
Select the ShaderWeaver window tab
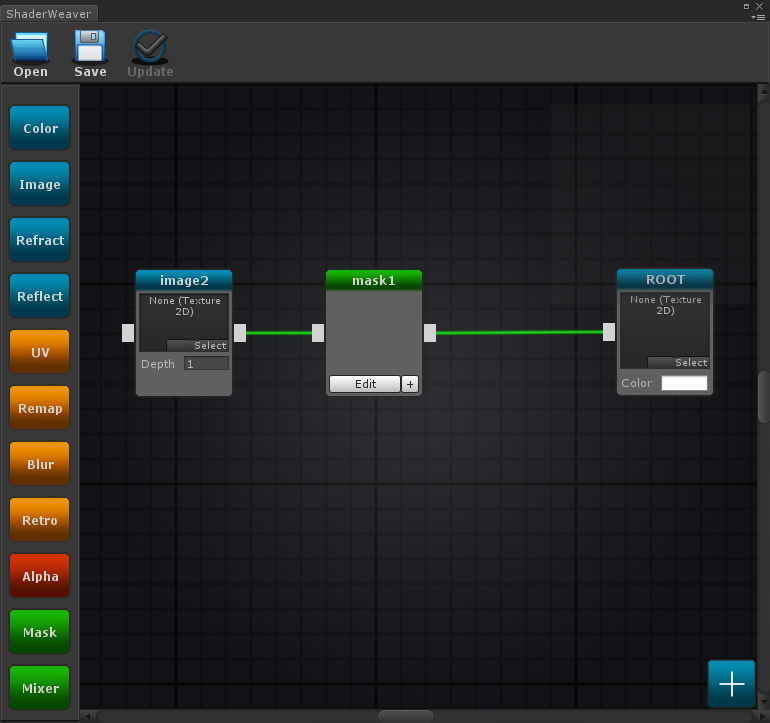tap(49, 14)
